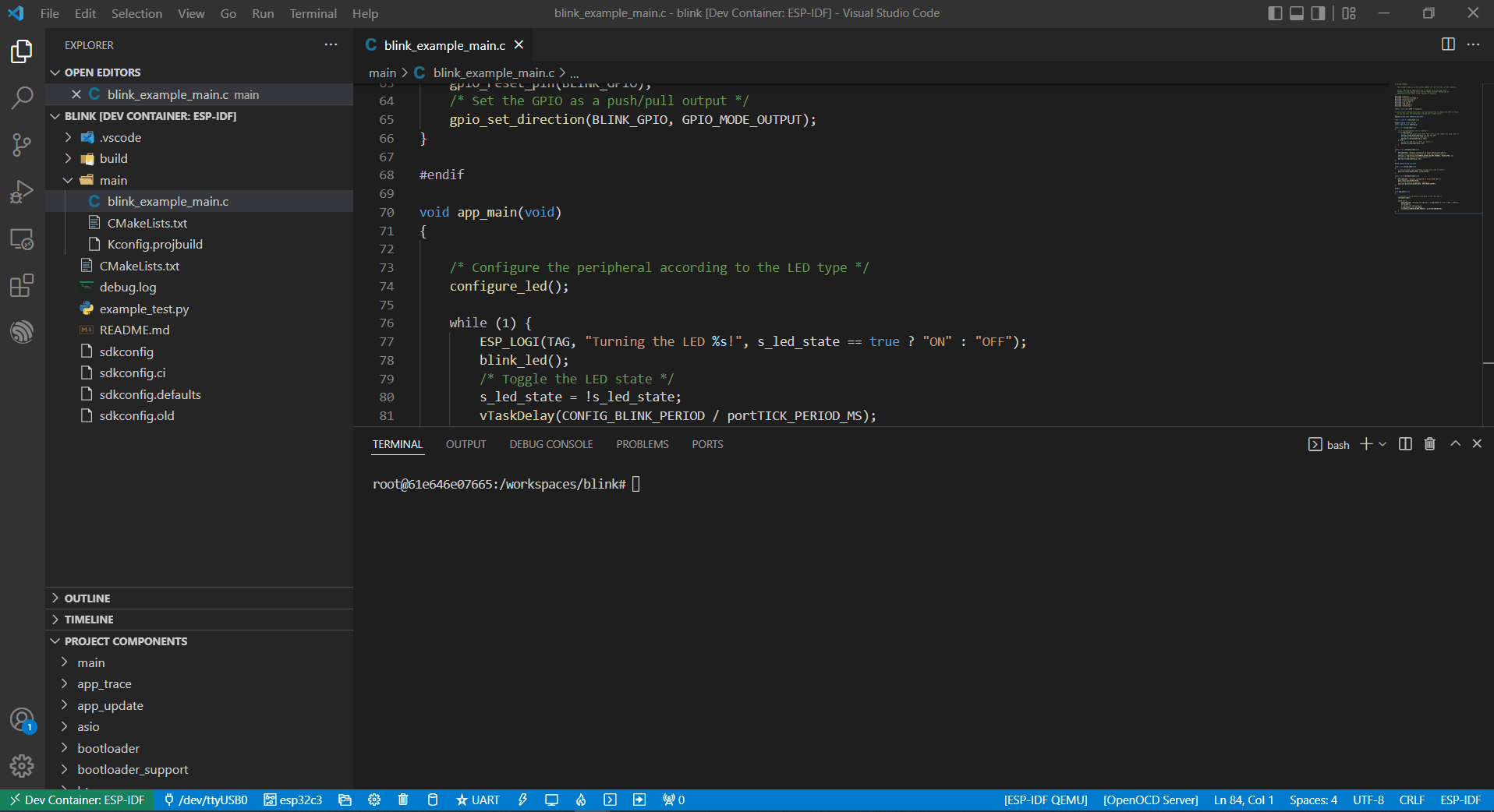Toggle the primary sidebar visibility
The image size is (1494, 812).
(1274, 13)
